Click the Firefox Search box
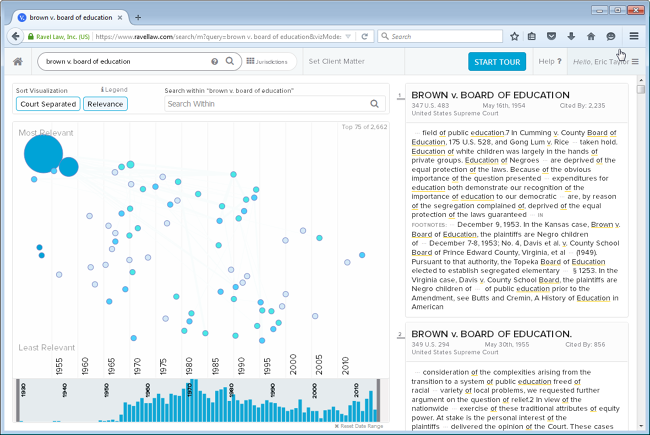Viewport: 650px width, 435px height. [x=440, y=36]
